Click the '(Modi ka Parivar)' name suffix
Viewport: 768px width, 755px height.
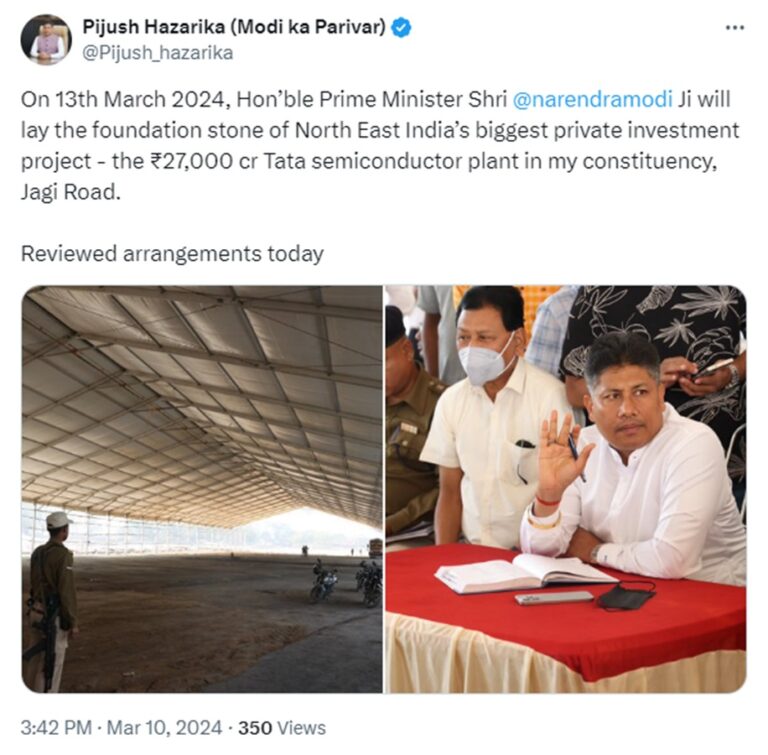(308, 27)
